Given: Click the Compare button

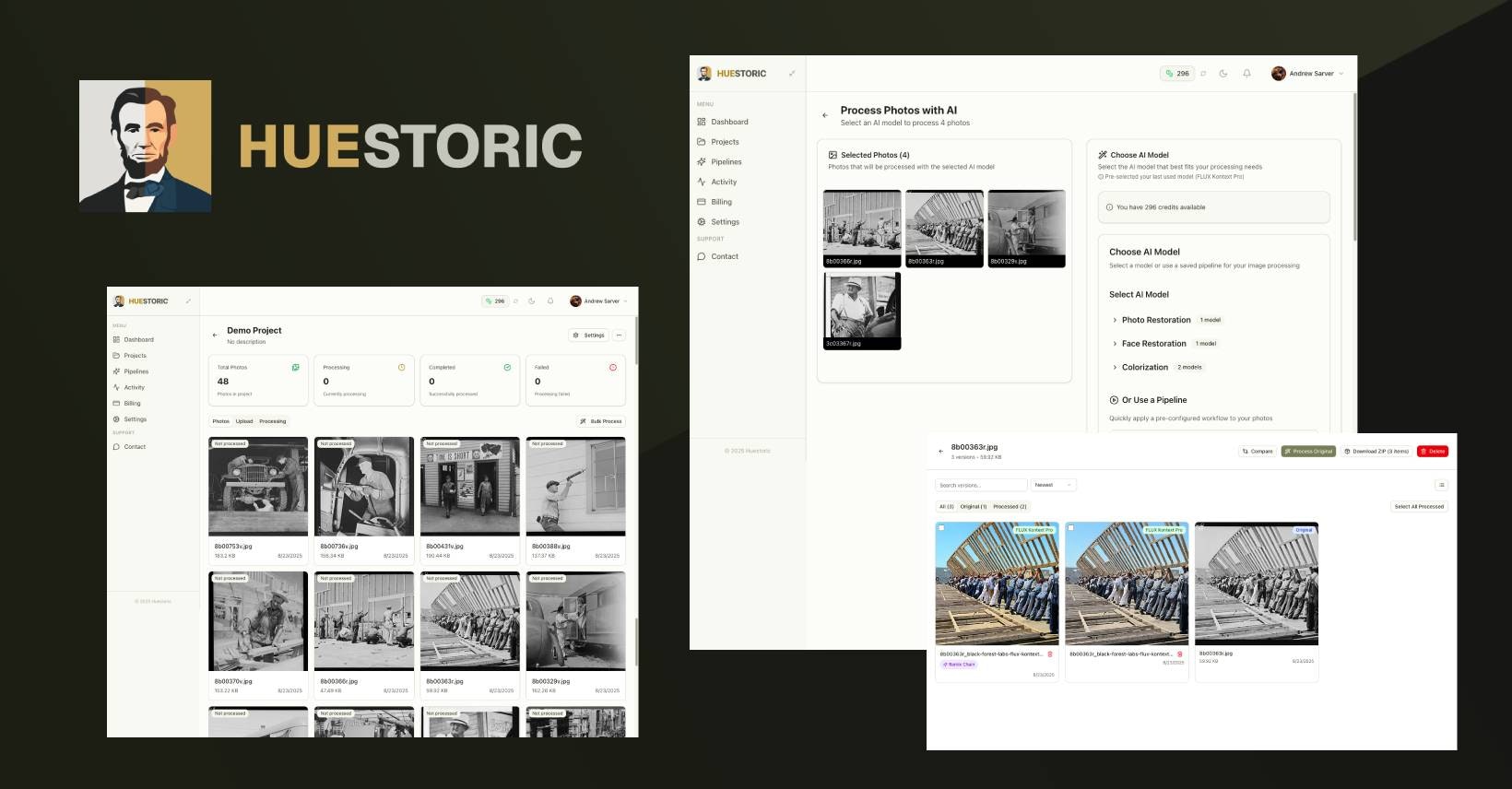Looking at the screenshot, I should coord(1258,452).
